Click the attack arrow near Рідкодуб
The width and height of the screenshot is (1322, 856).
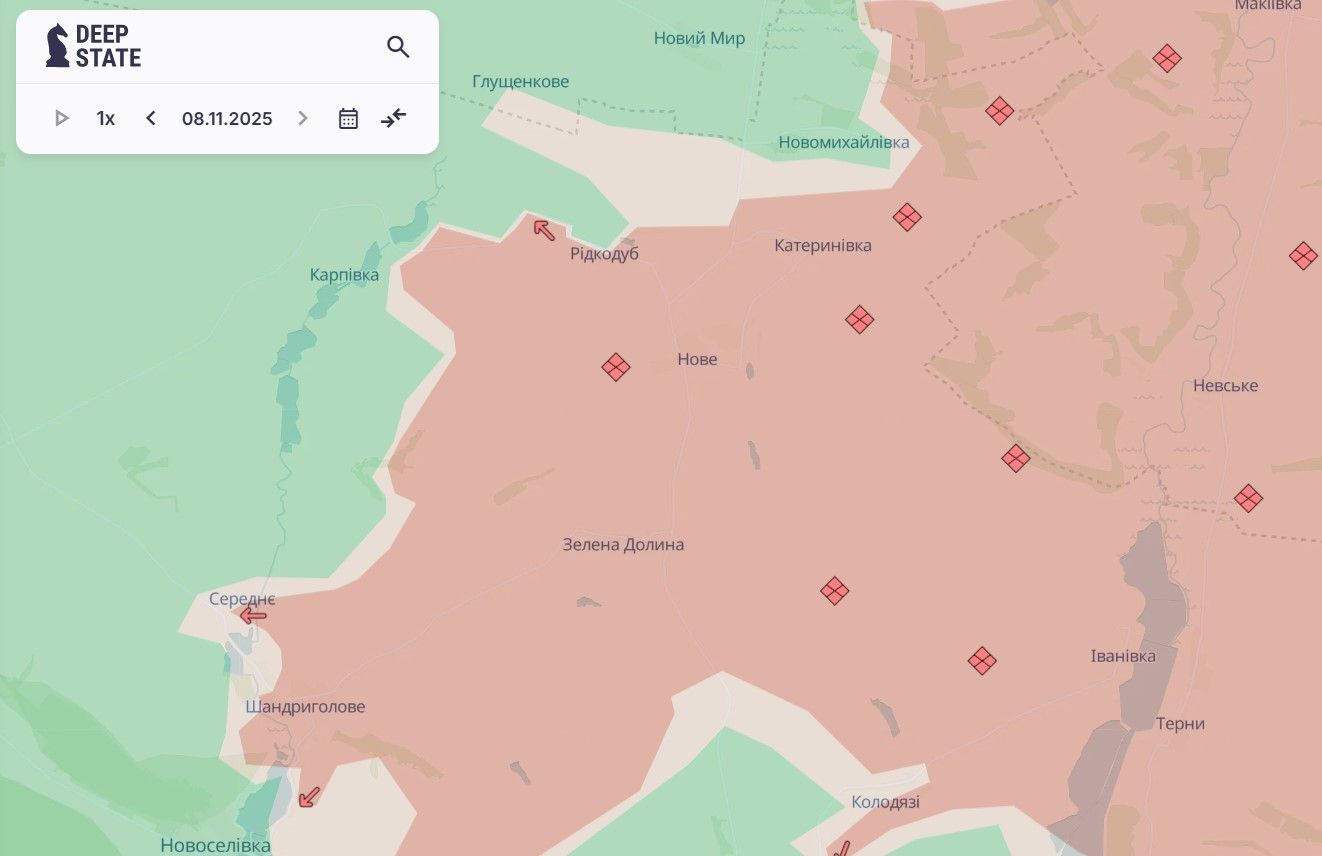(544, 230)
